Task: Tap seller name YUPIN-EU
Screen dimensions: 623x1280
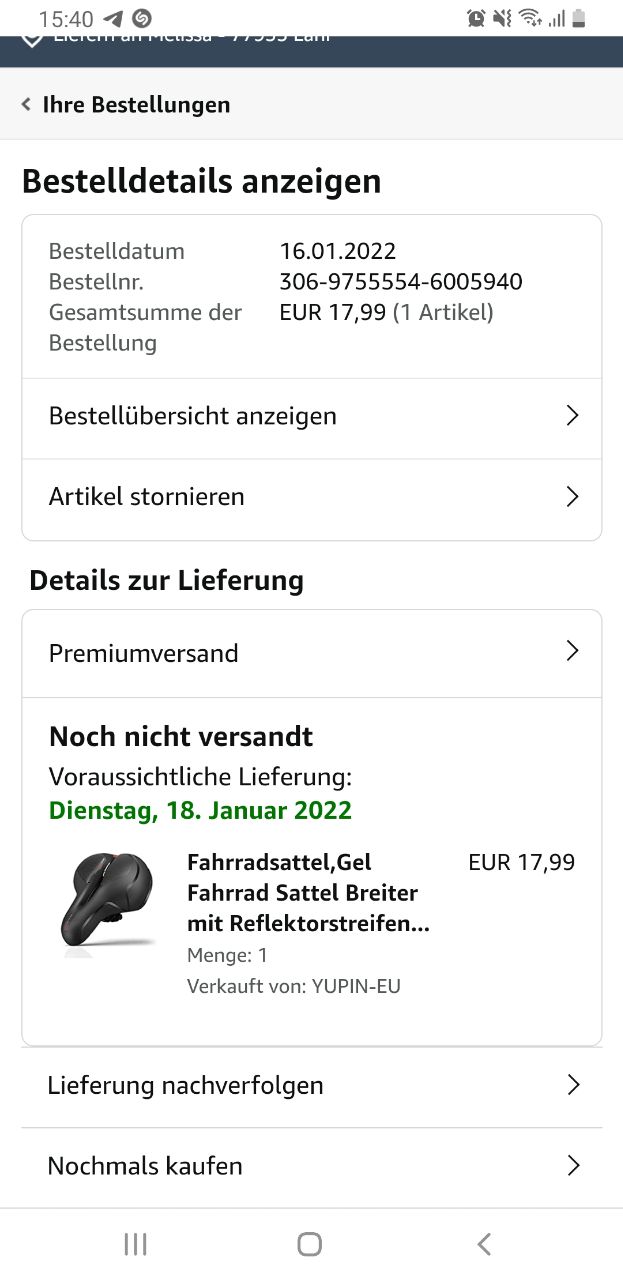Action: click(356, 987)
